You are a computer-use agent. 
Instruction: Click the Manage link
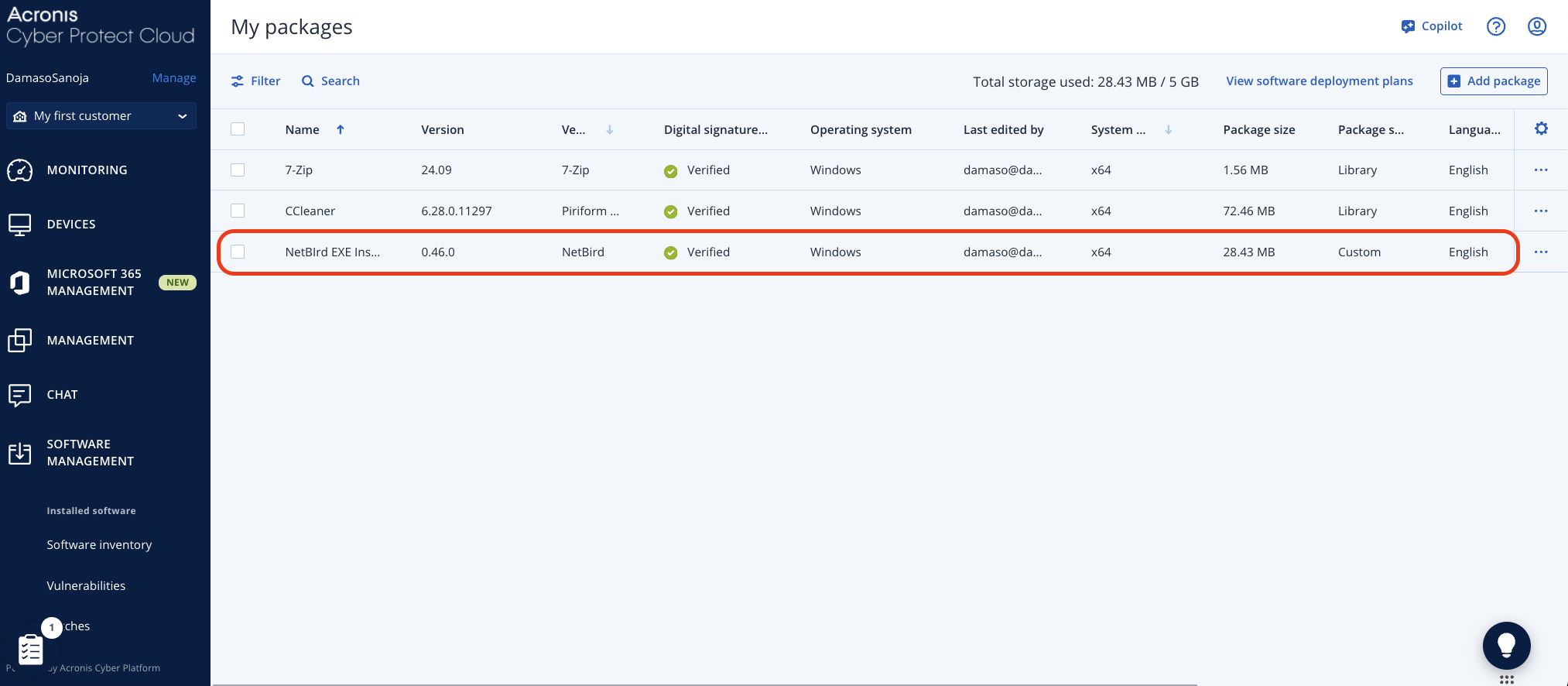click(x=174, y=78)
